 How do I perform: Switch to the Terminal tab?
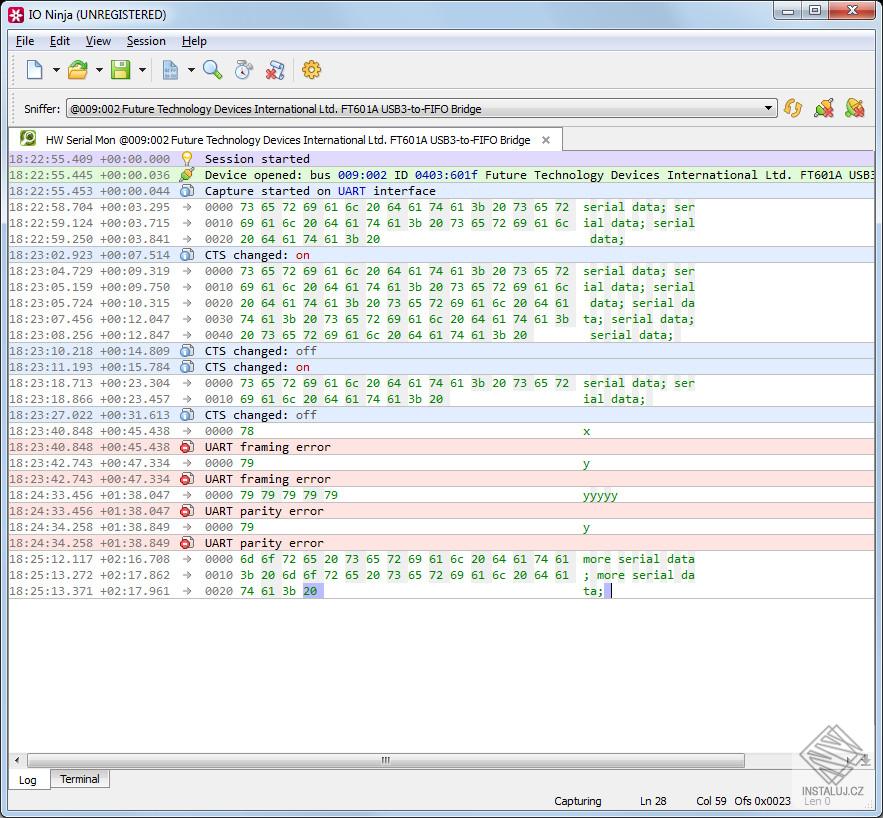tap(79, 779)
